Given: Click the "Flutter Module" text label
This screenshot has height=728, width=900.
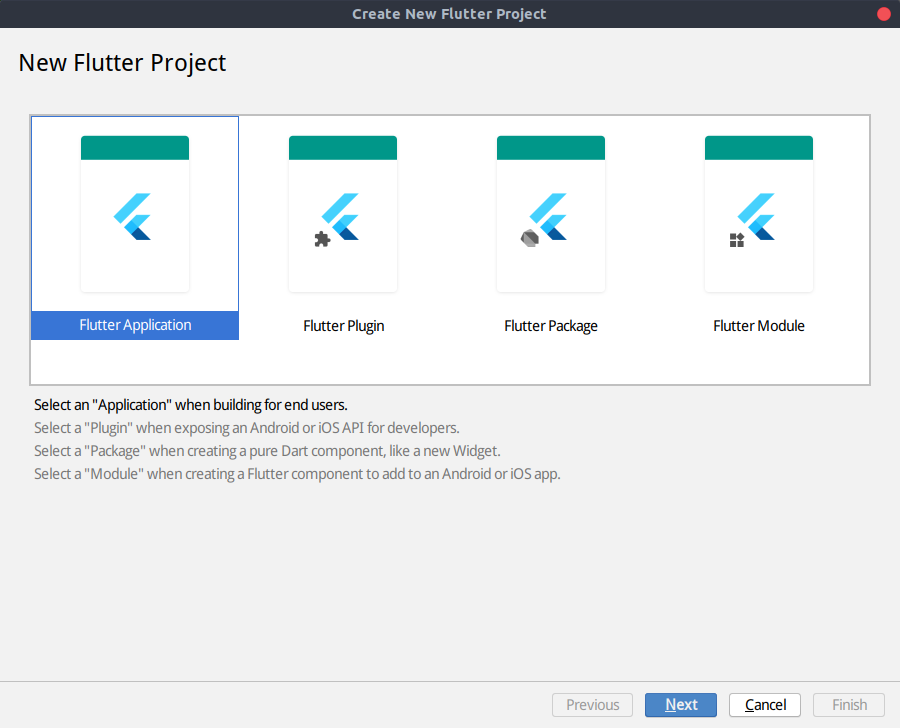Looking at the screenshot, I should [759, 326].
